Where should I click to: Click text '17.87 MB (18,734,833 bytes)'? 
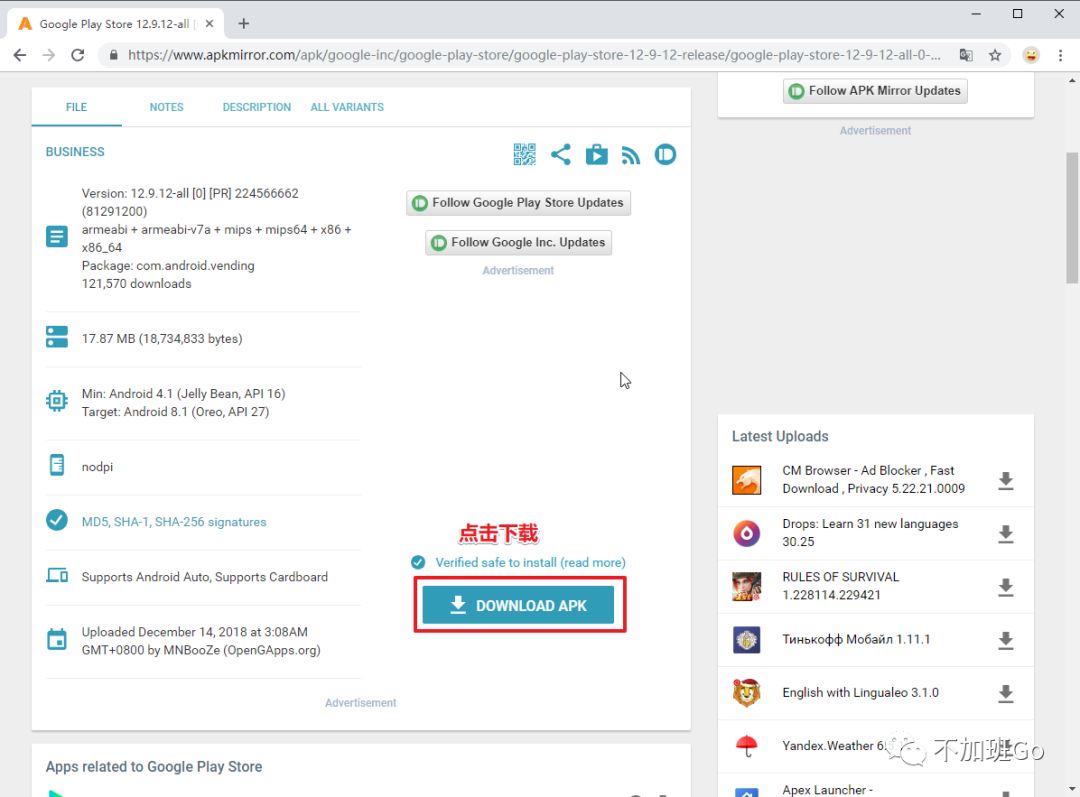pos(162,339)
